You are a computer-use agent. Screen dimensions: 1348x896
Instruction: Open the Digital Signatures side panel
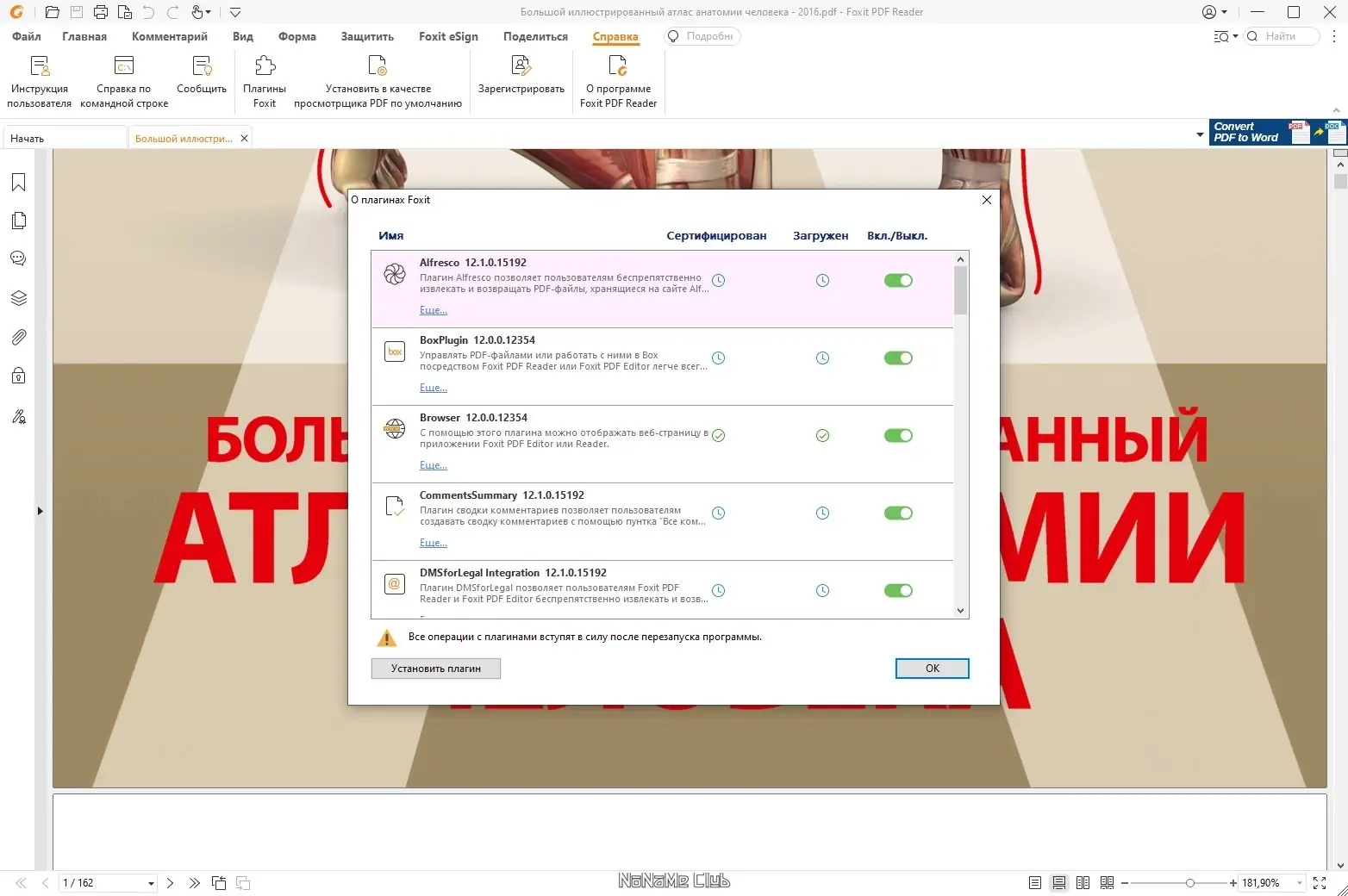[x=18, y=417]
